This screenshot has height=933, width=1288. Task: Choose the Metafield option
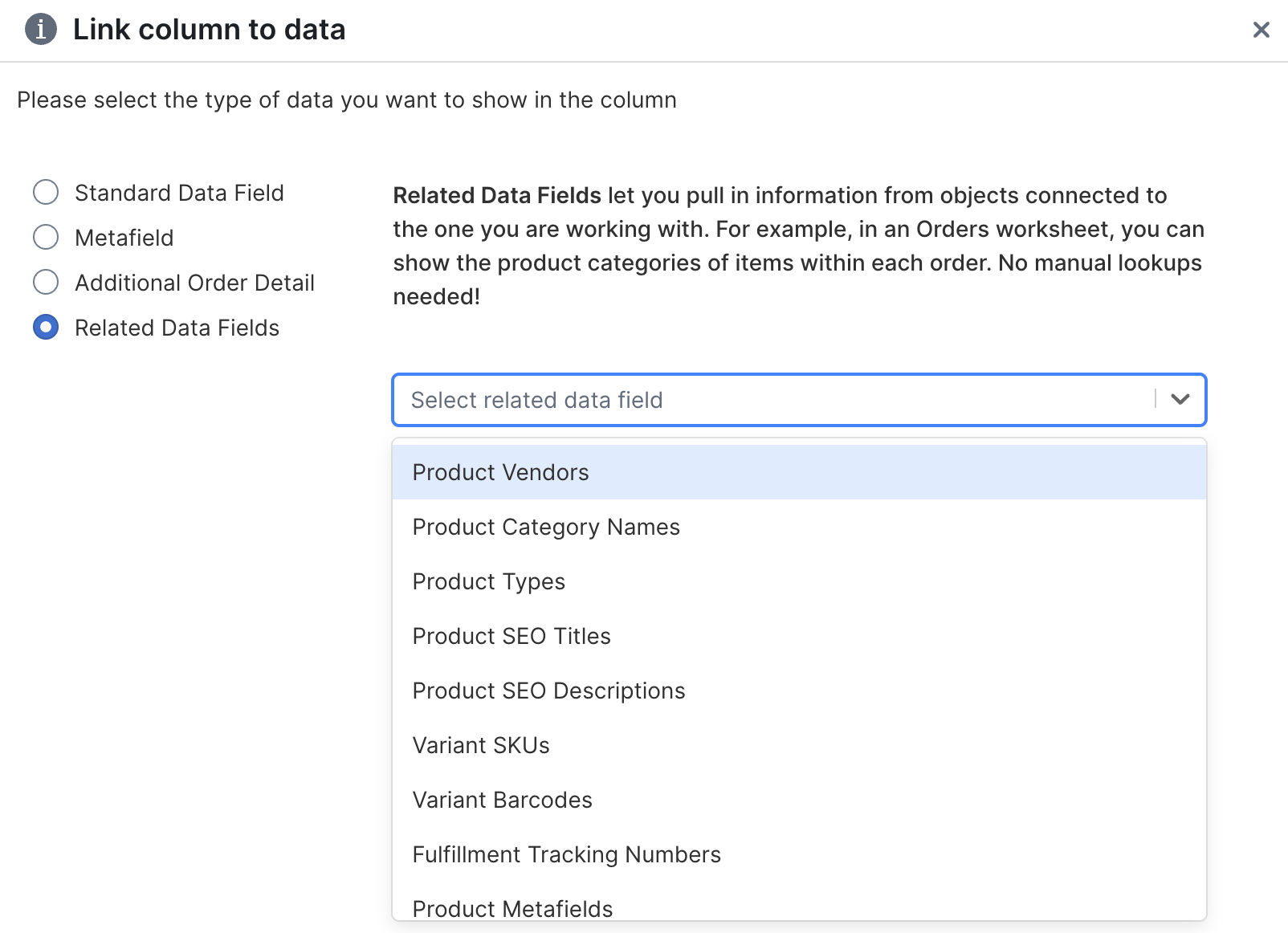point(46,237)
